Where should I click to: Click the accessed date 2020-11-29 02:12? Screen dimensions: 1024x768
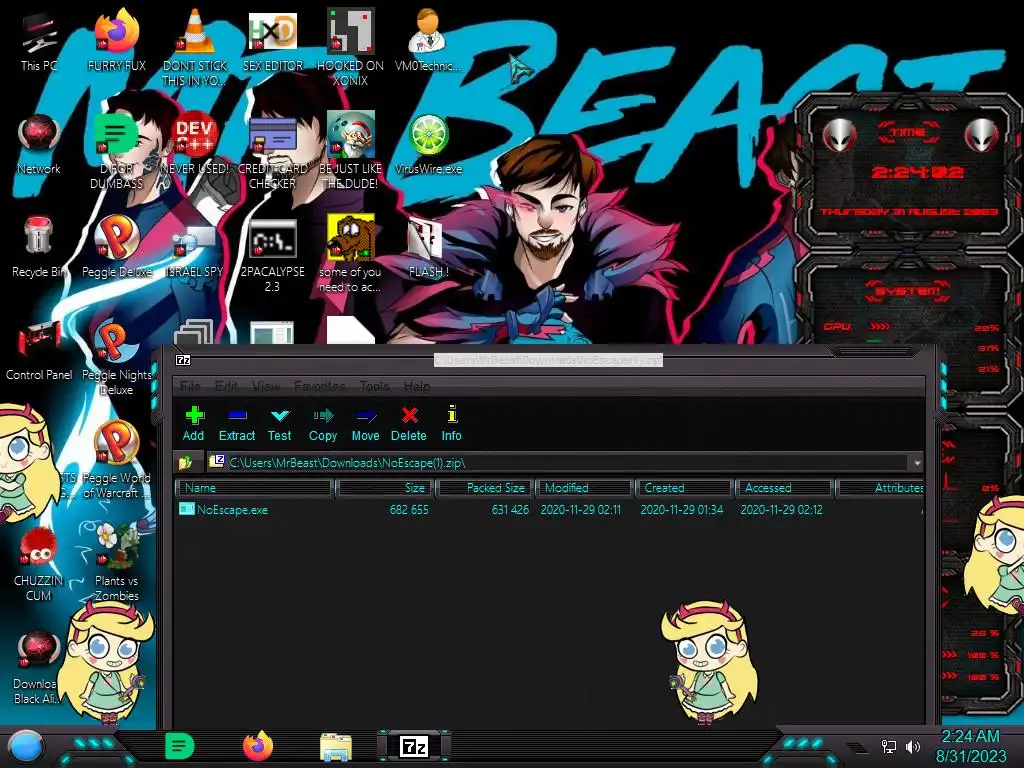point(782,509)
